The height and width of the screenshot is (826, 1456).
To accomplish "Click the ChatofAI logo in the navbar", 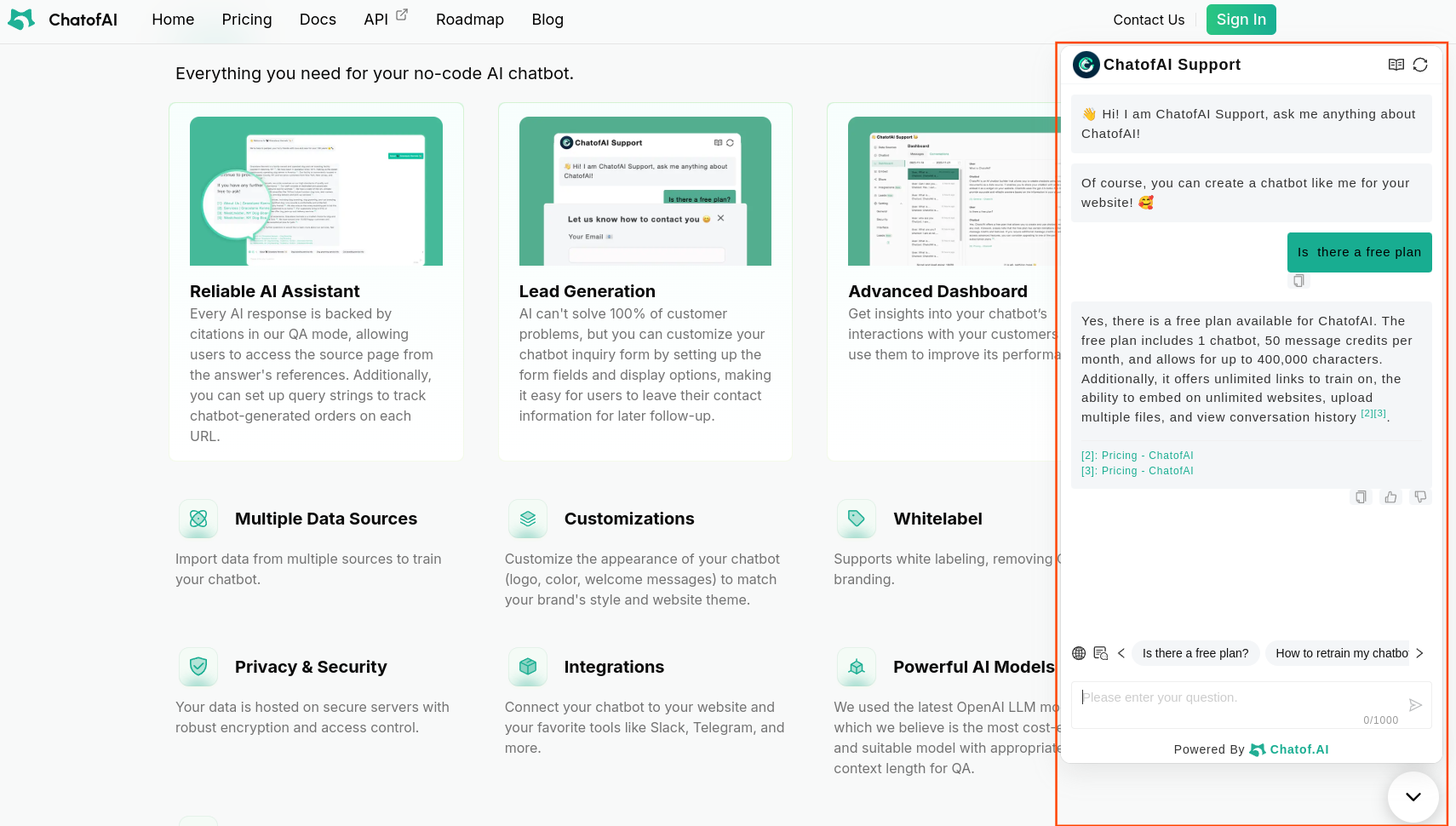I will click(62, 20).
